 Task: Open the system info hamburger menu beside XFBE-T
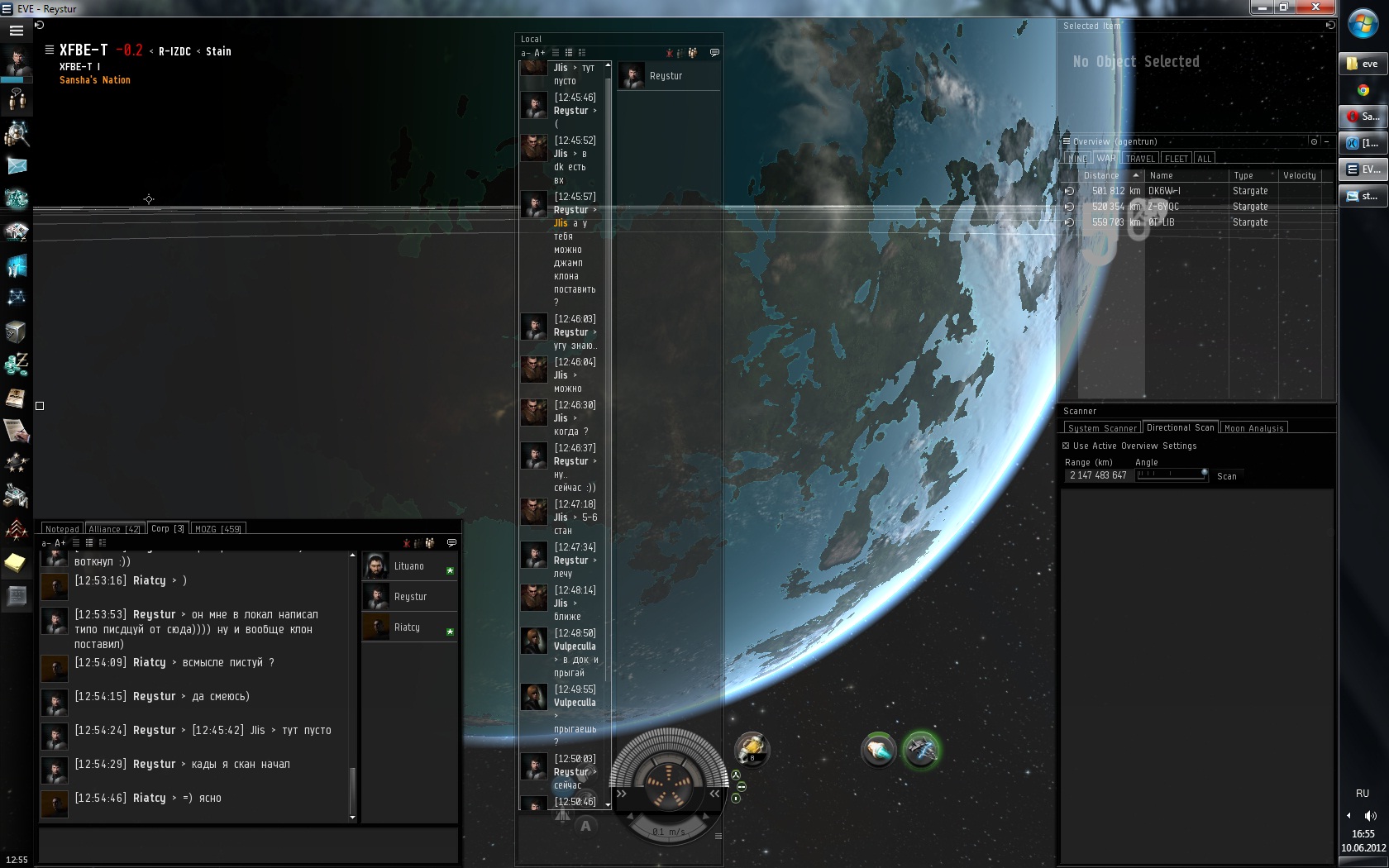click(50, 50)
